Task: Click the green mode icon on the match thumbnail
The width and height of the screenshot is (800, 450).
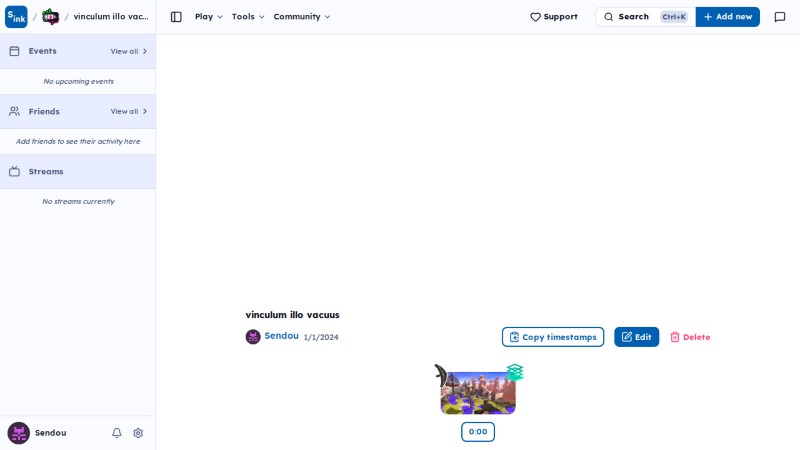Action: point(515,372)
